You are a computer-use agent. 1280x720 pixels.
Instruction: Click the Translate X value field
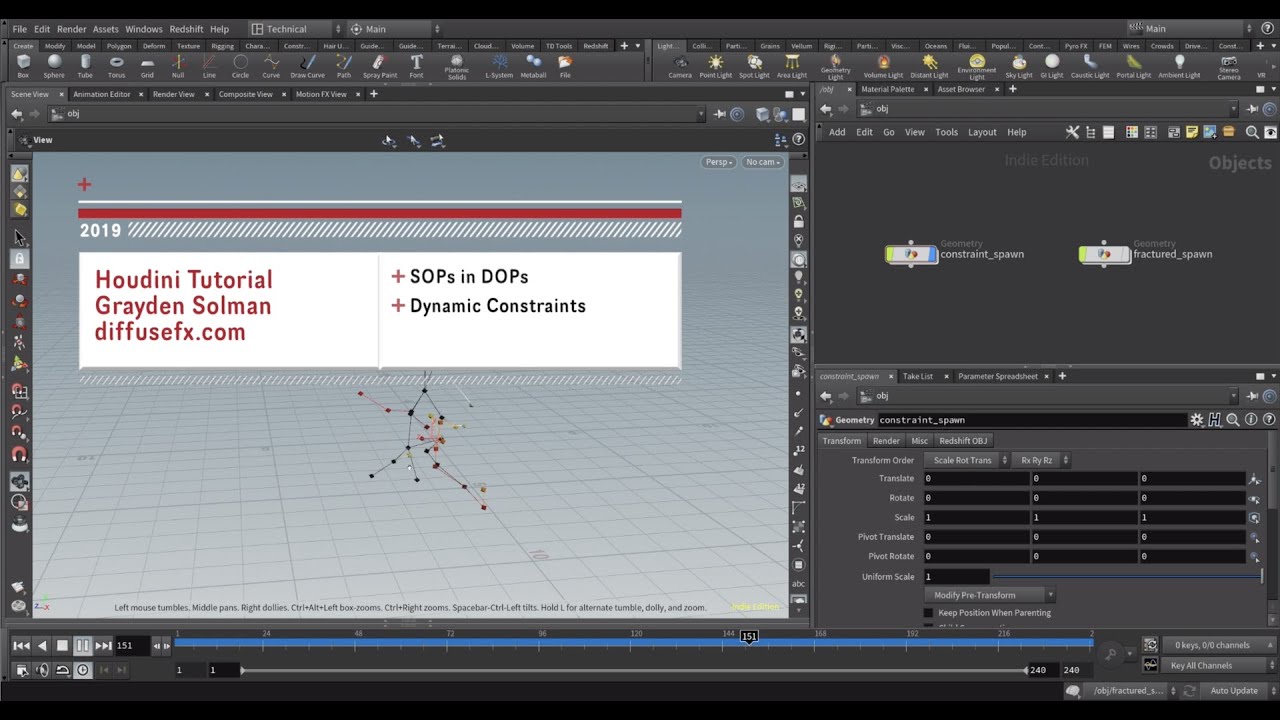(x=976, y=479)
